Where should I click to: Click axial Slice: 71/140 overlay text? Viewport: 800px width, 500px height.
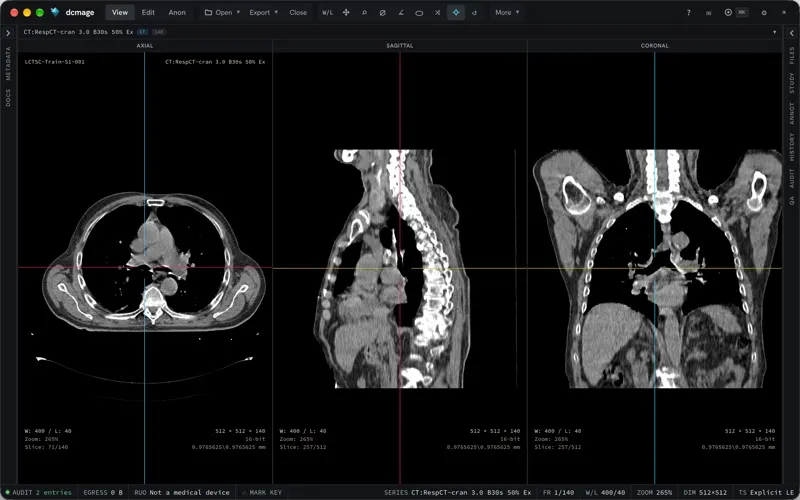click(x=46, y=447)
